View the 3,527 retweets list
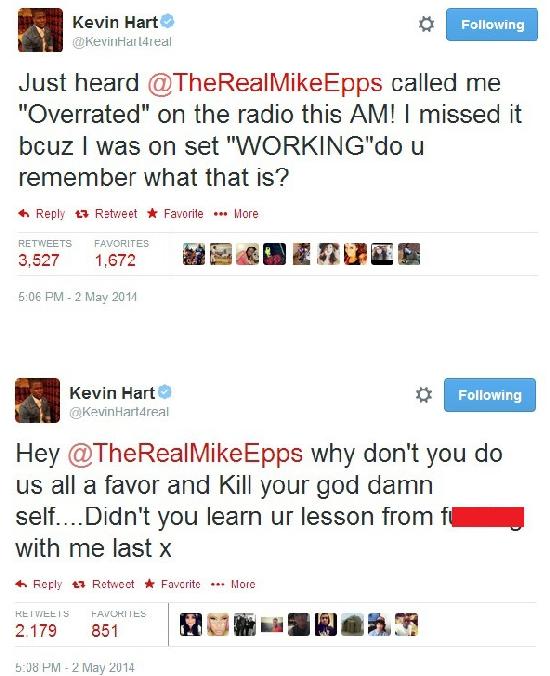The height and width of the screenshot is (676, 550). (x=44, y=253)
